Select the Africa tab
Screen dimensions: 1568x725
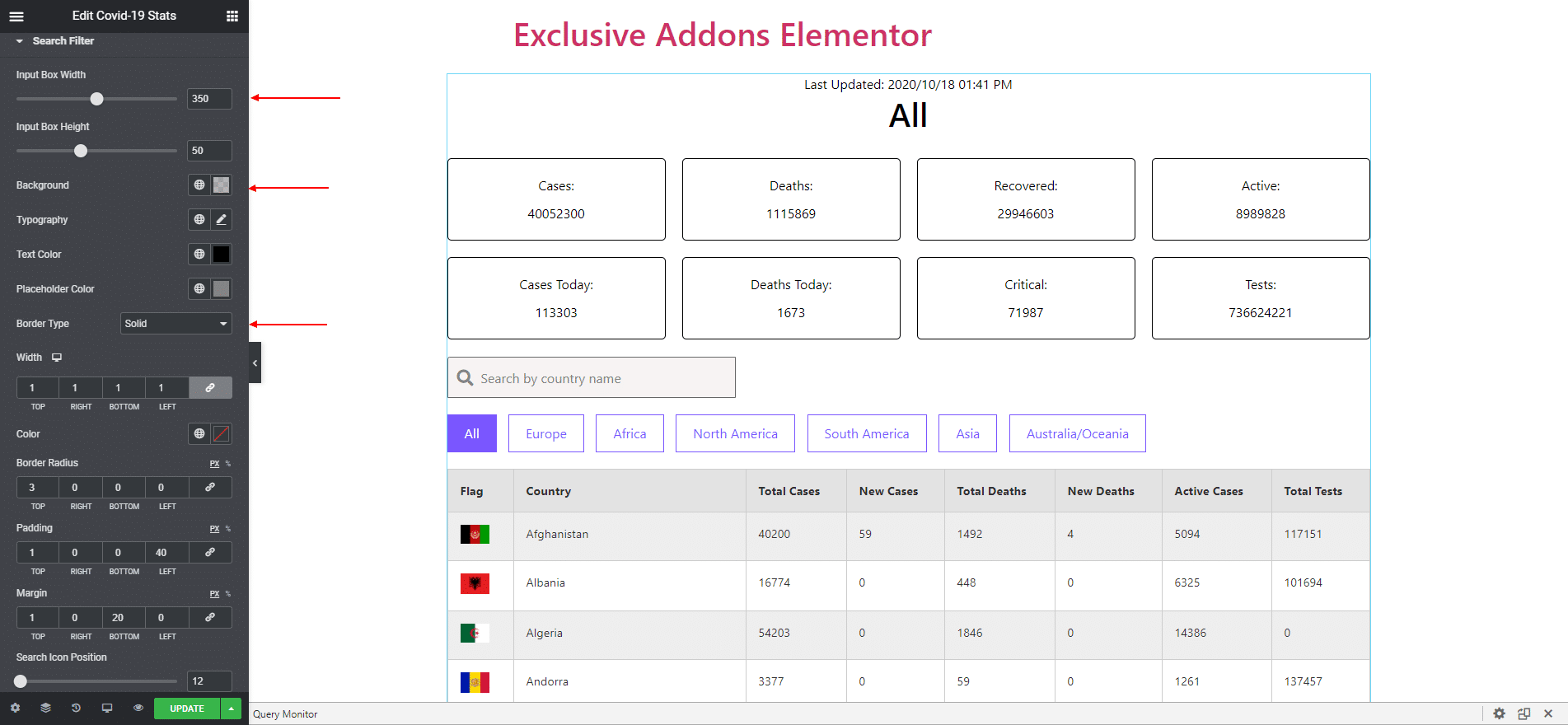coord(630,433)
